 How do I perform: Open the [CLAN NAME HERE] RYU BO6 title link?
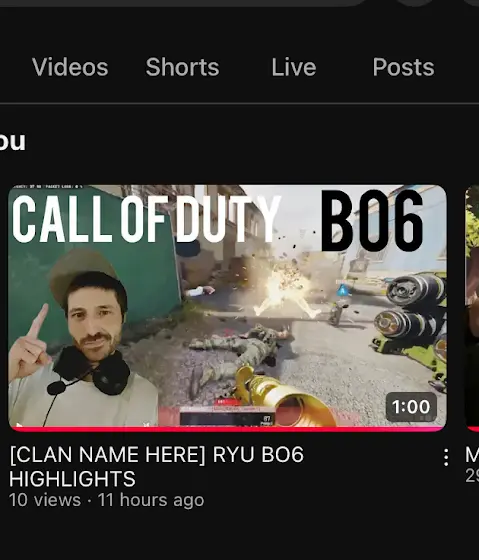156,466
